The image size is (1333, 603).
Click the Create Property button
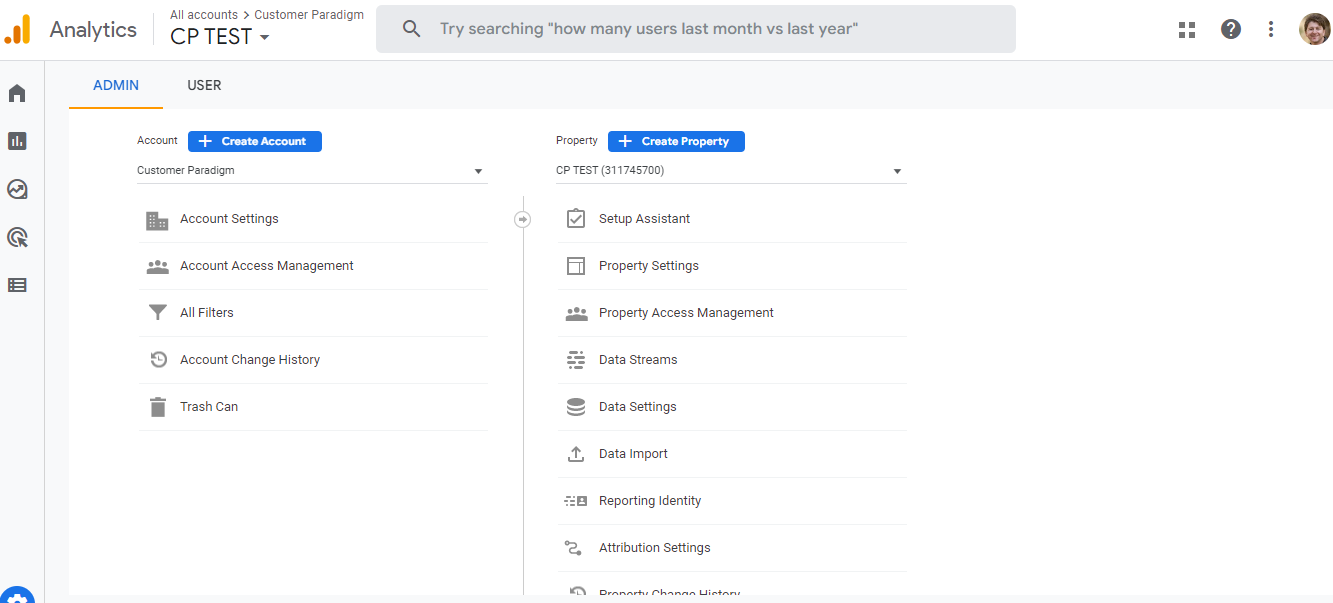click(676, 141)
